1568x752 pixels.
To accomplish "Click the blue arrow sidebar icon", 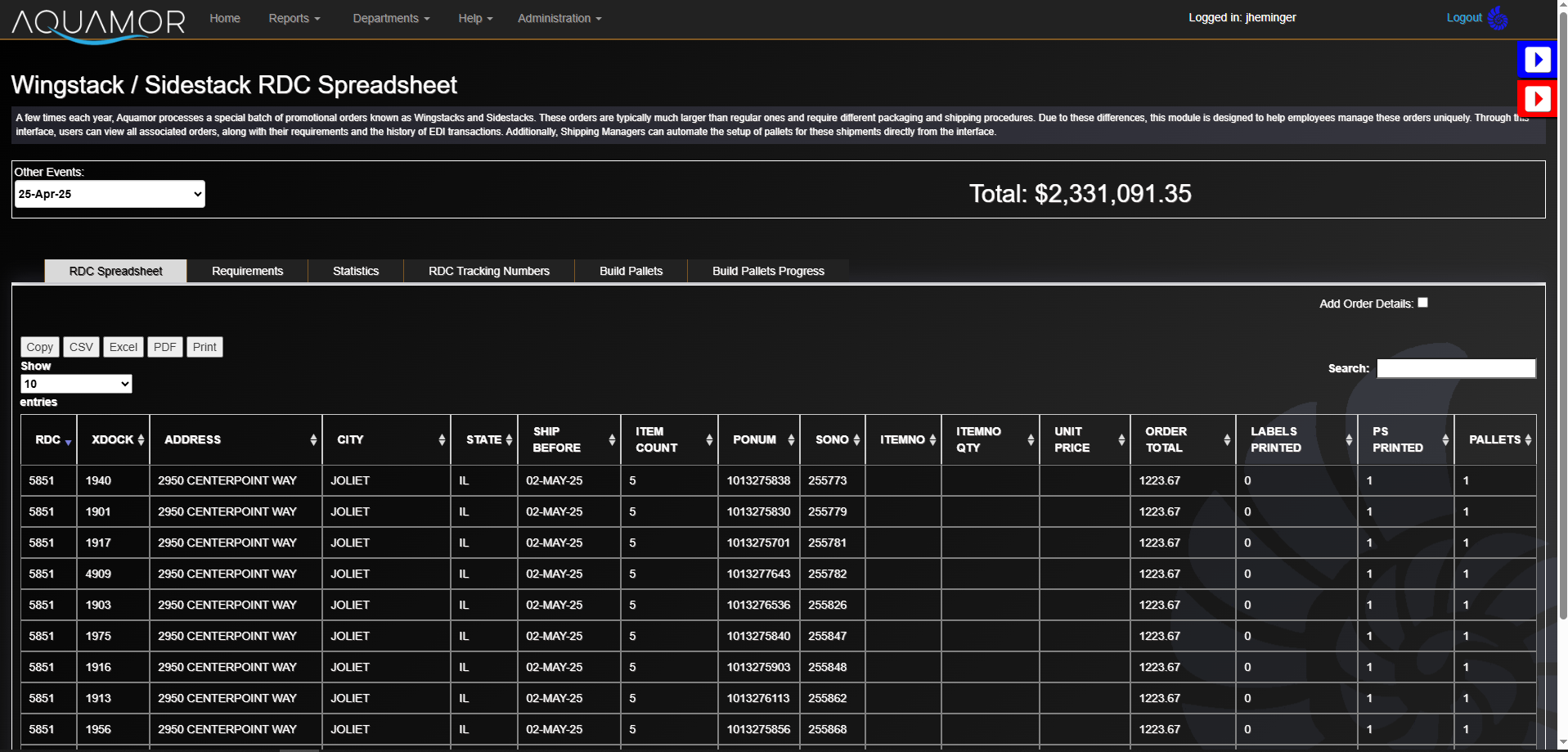I will pos(1537,59).
